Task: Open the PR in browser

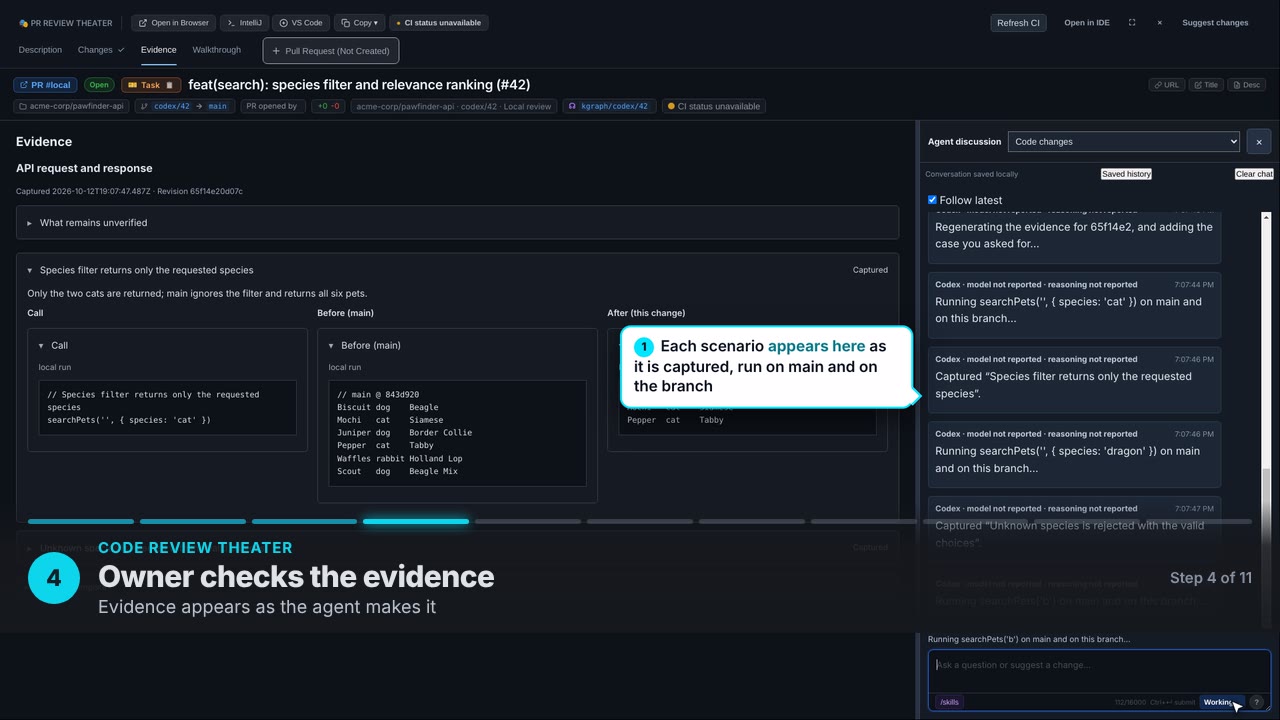Action: (x=173, y=23)
